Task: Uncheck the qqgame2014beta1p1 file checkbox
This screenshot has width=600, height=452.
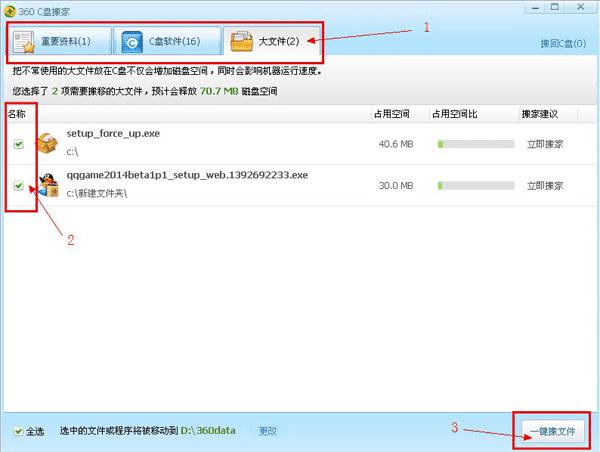Action: [x=18, y=186]
